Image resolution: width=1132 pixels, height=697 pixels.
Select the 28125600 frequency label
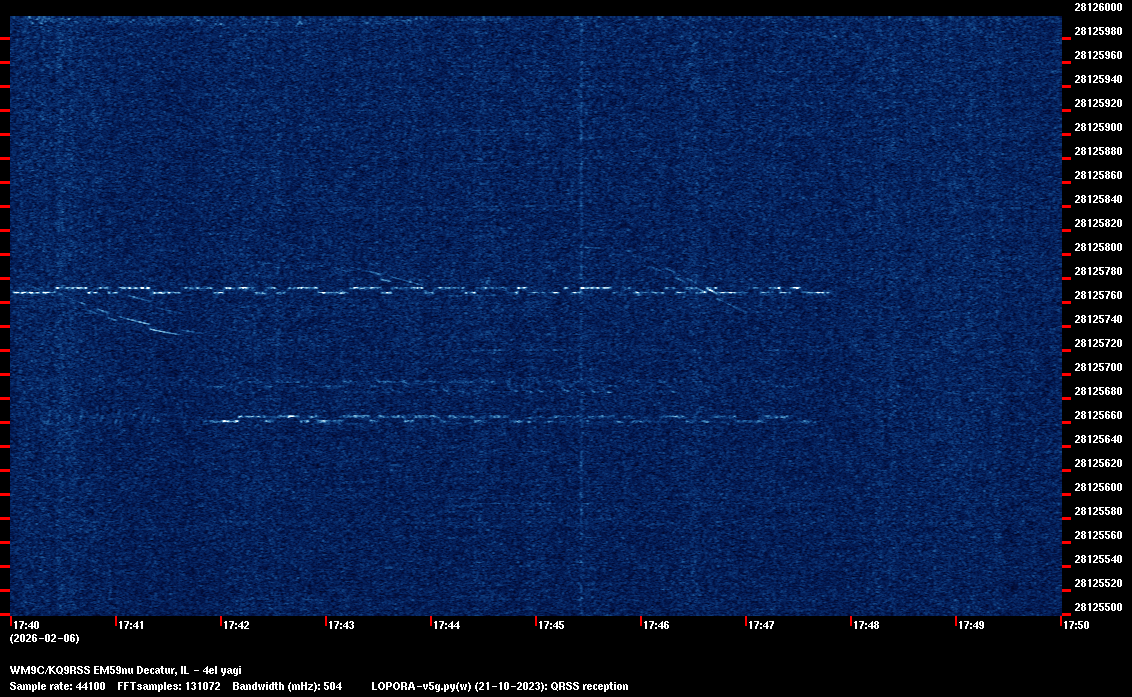point(1097,487)
